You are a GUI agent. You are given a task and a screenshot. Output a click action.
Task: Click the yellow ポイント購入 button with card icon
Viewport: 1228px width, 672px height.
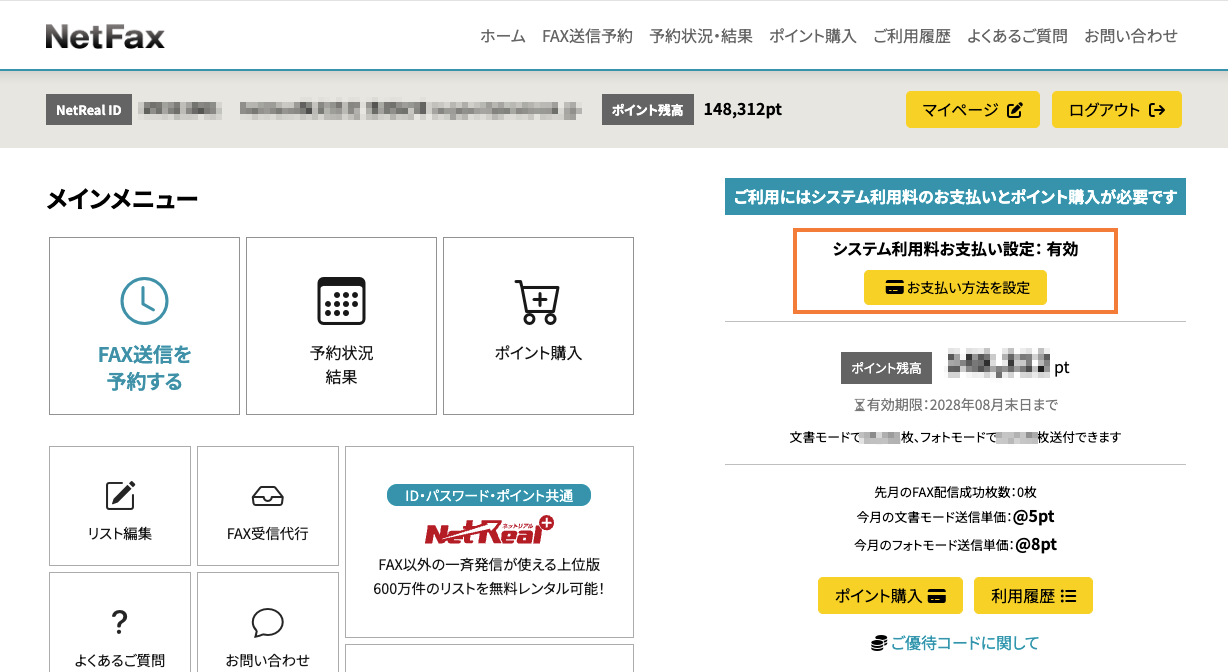tap(890, 596)
